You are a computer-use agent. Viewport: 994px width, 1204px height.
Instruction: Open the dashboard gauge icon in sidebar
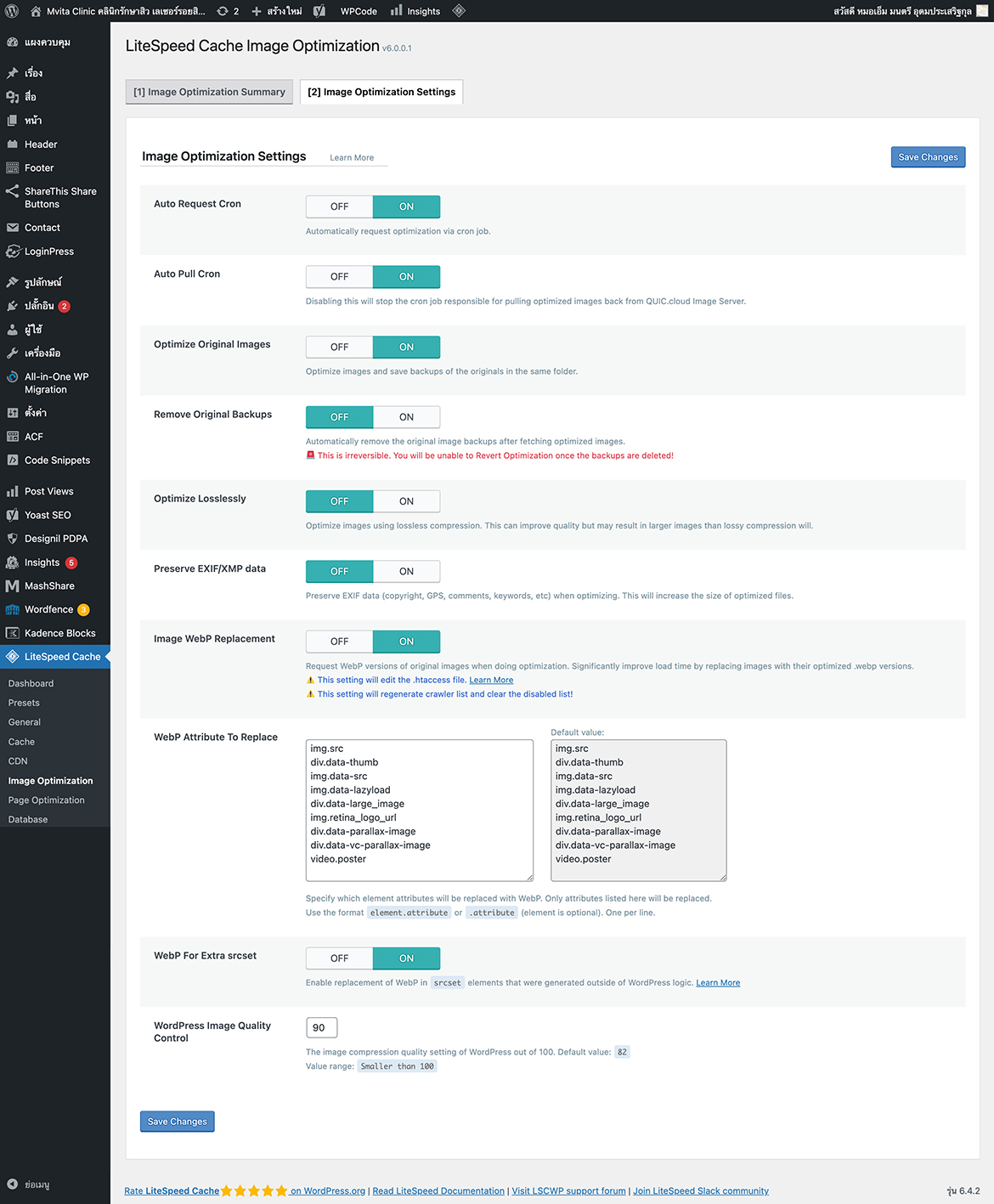(13, 42)
